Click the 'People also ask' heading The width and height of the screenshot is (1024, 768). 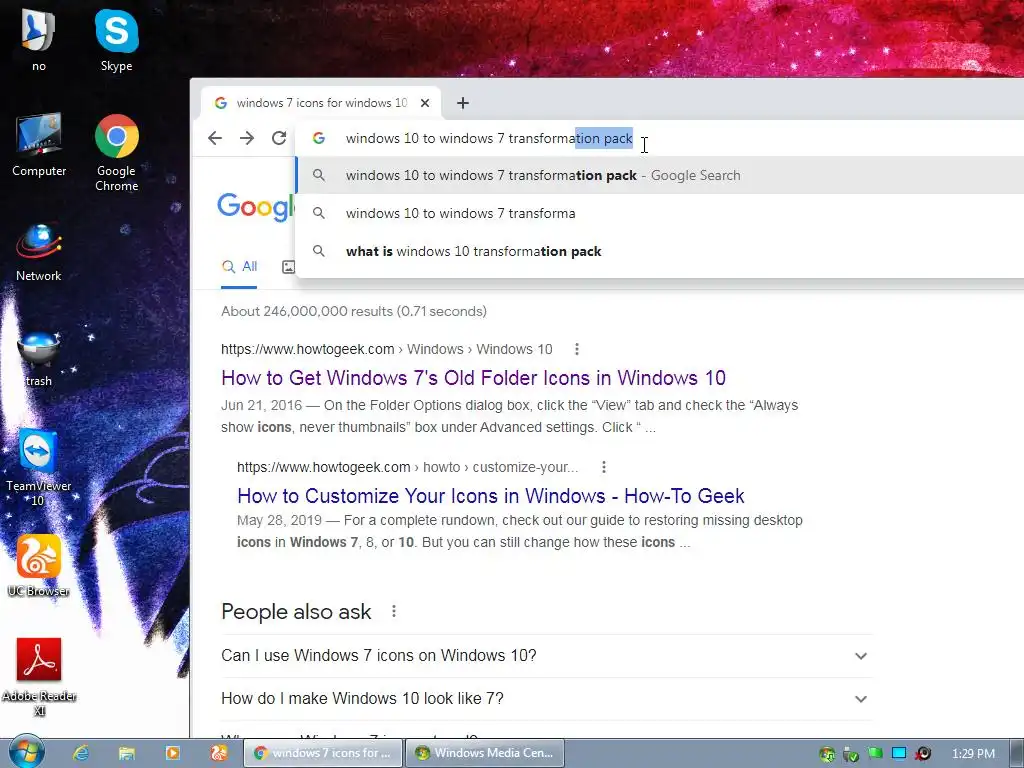[x=296, y=612]
